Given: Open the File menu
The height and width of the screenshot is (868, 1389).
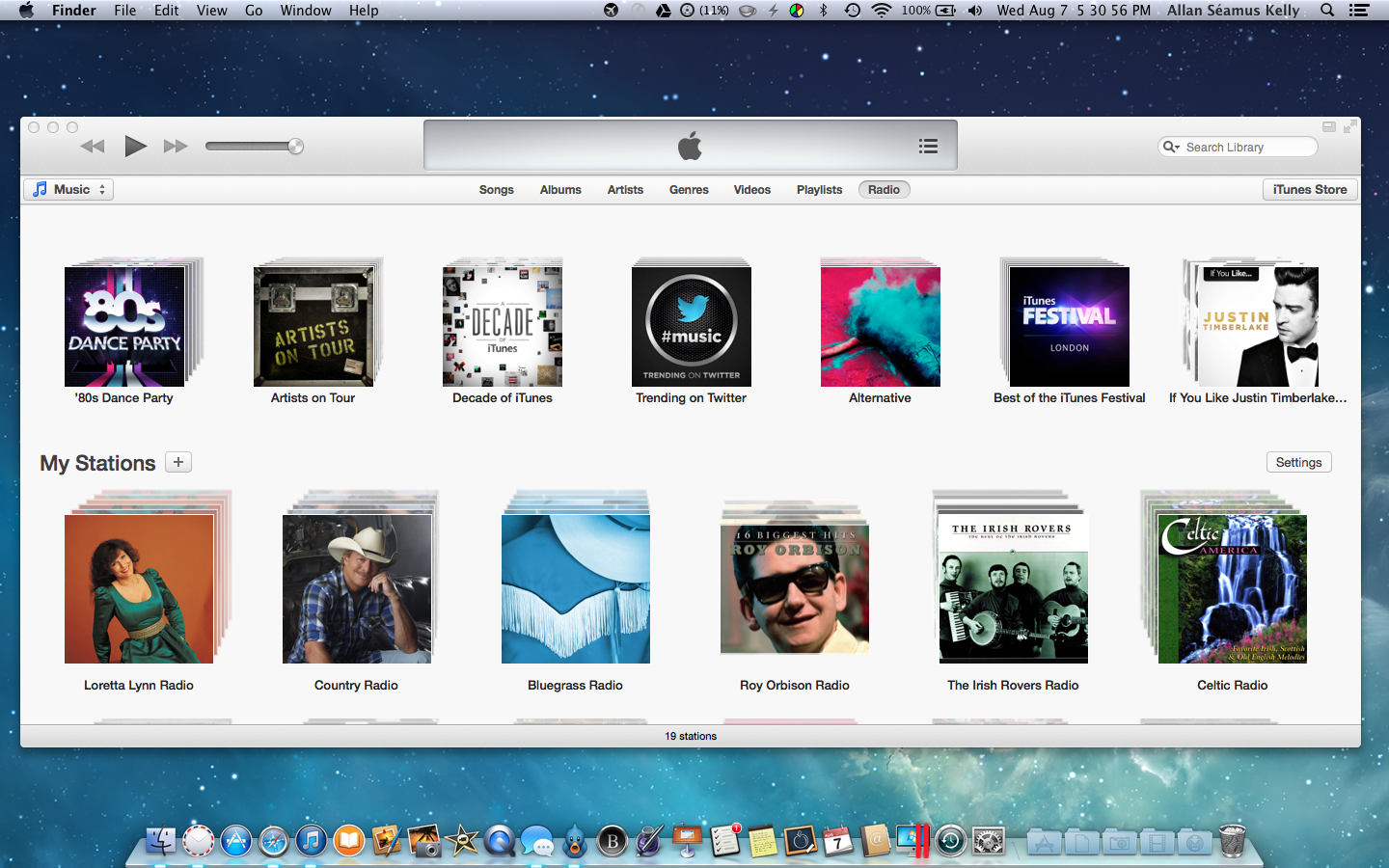Looking at the screenshot, I should pyautogui.click(x=125, y=11).
